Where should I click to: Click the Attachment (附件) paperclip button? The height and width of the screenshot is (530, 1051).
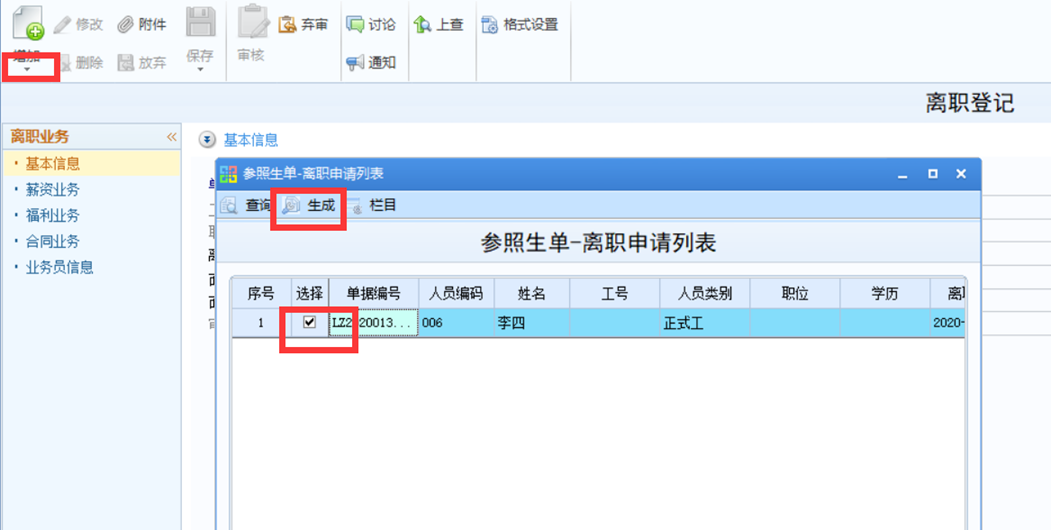(x=141, y=25)
